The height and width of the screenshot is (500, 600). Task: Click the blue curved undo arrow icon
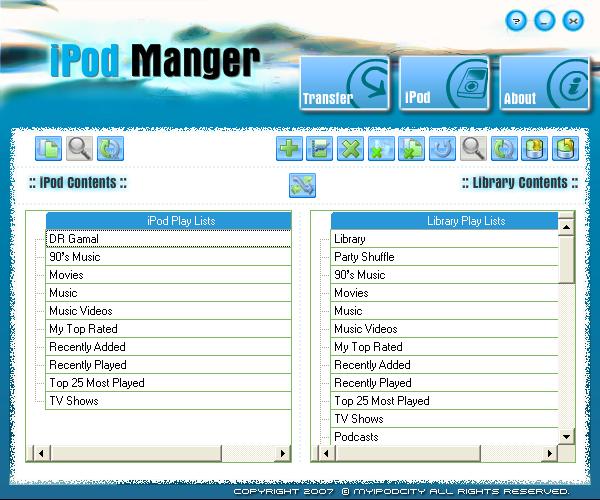point(442,148)
